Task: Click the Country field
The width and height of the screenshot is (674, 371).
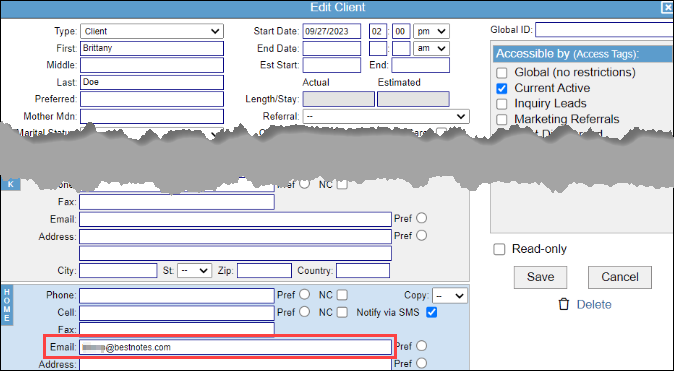Action: point(363,271)
